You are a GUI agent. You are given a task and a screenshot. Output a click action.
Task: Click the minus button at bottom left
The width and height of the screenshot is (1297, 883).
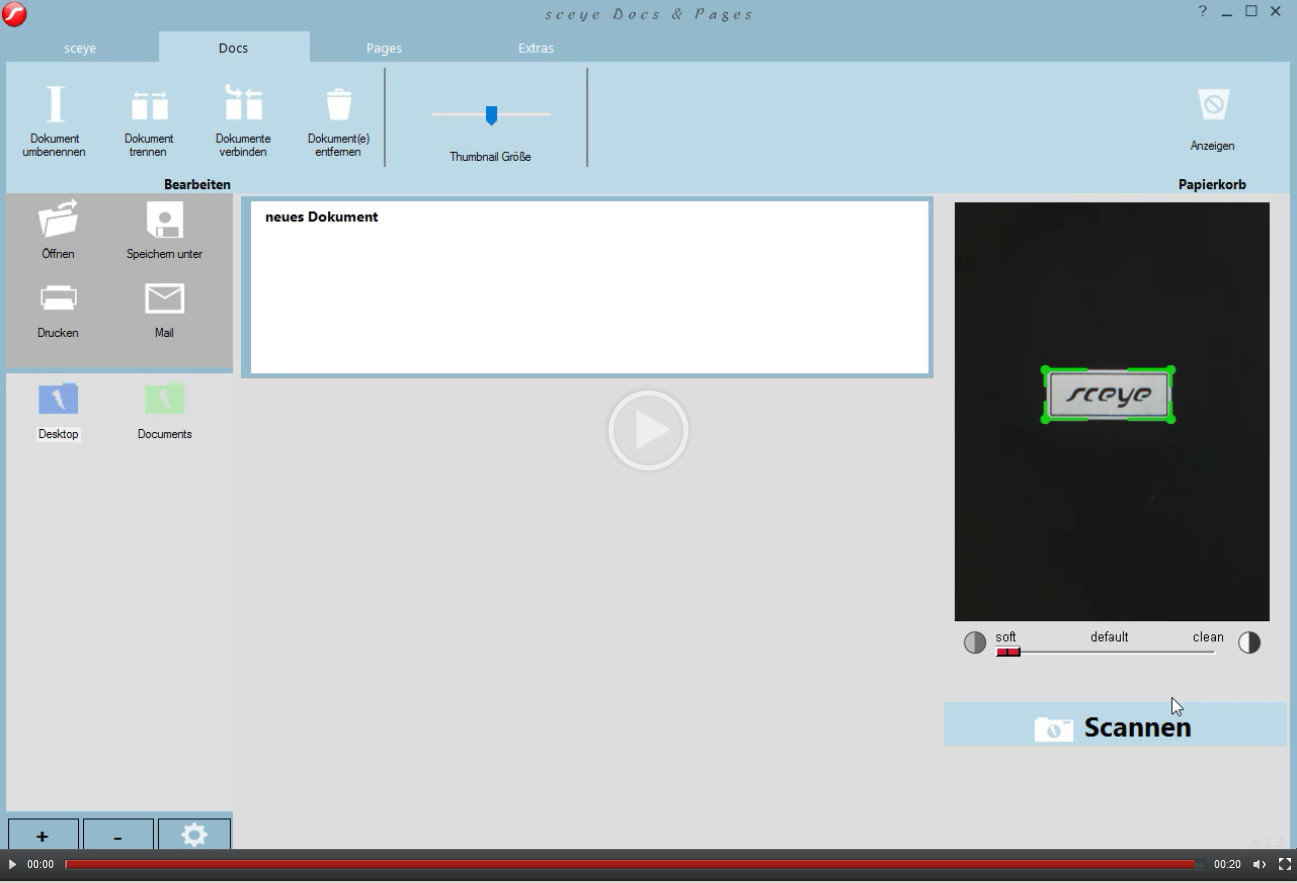coord(118,836)
